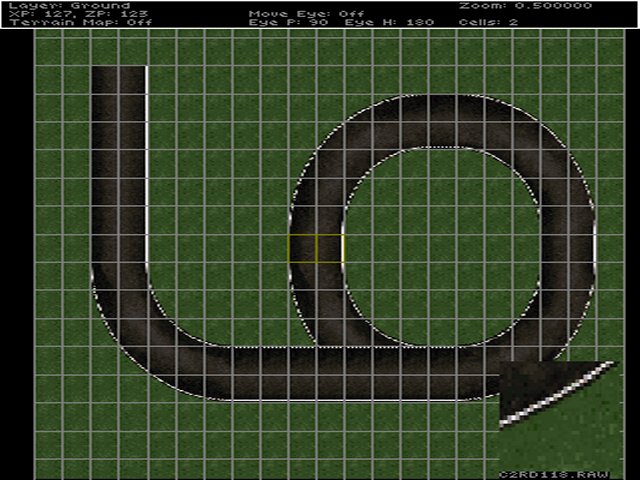640x480 pixels.
Task: Click the grass center inside the road loop
Action: coord(440,248)
